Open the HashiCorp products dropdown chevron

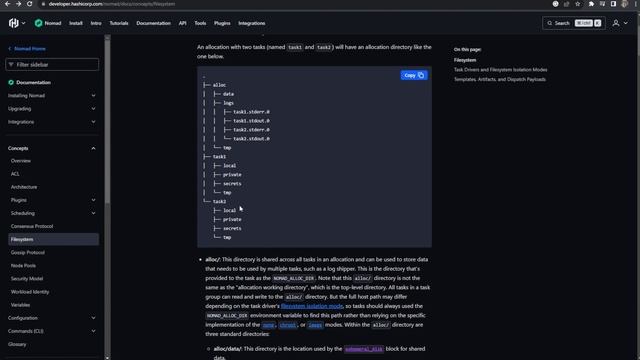(23, 23)
